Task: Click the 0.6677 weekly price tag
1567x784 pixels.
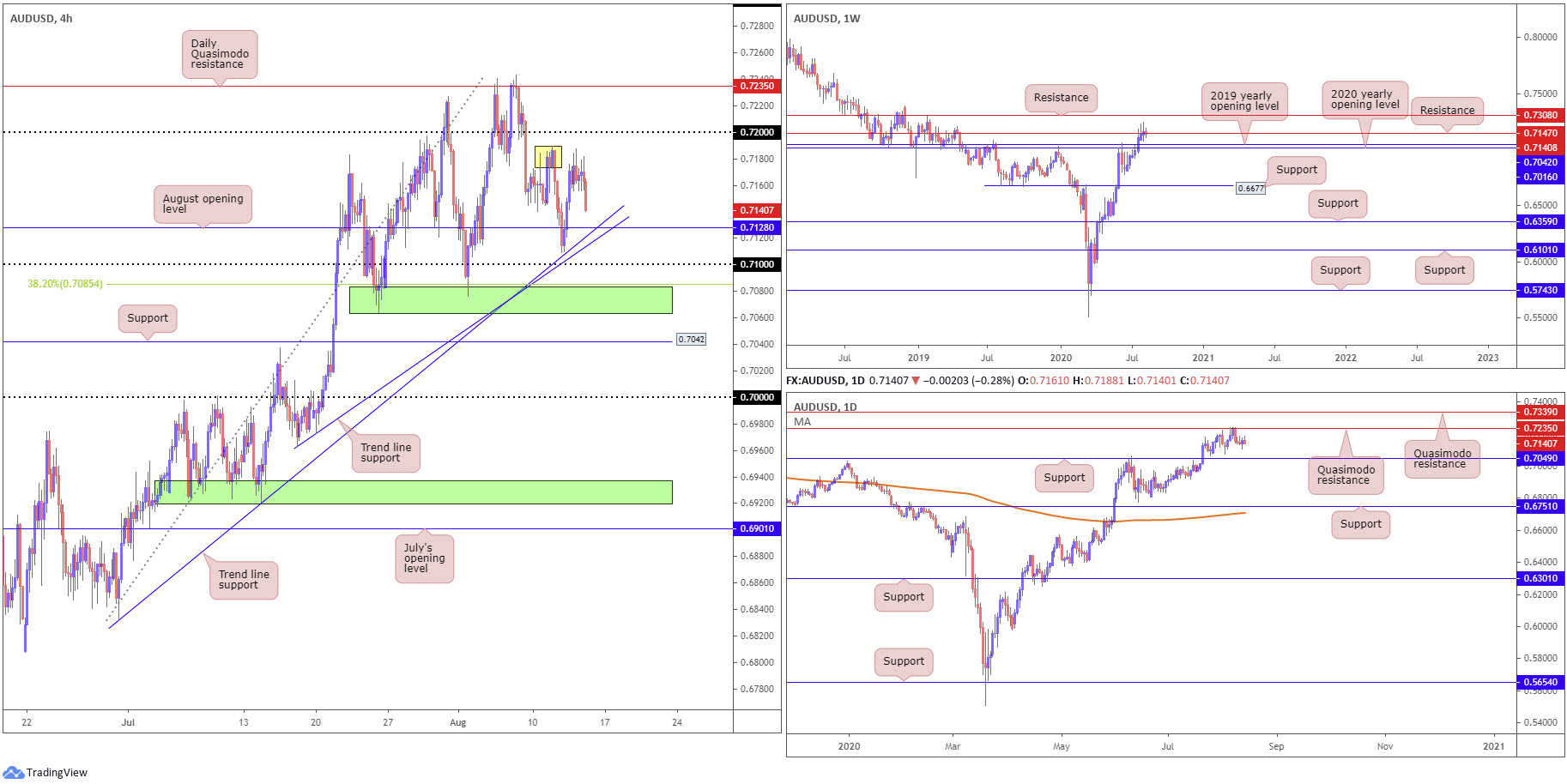Action: 1250,188
